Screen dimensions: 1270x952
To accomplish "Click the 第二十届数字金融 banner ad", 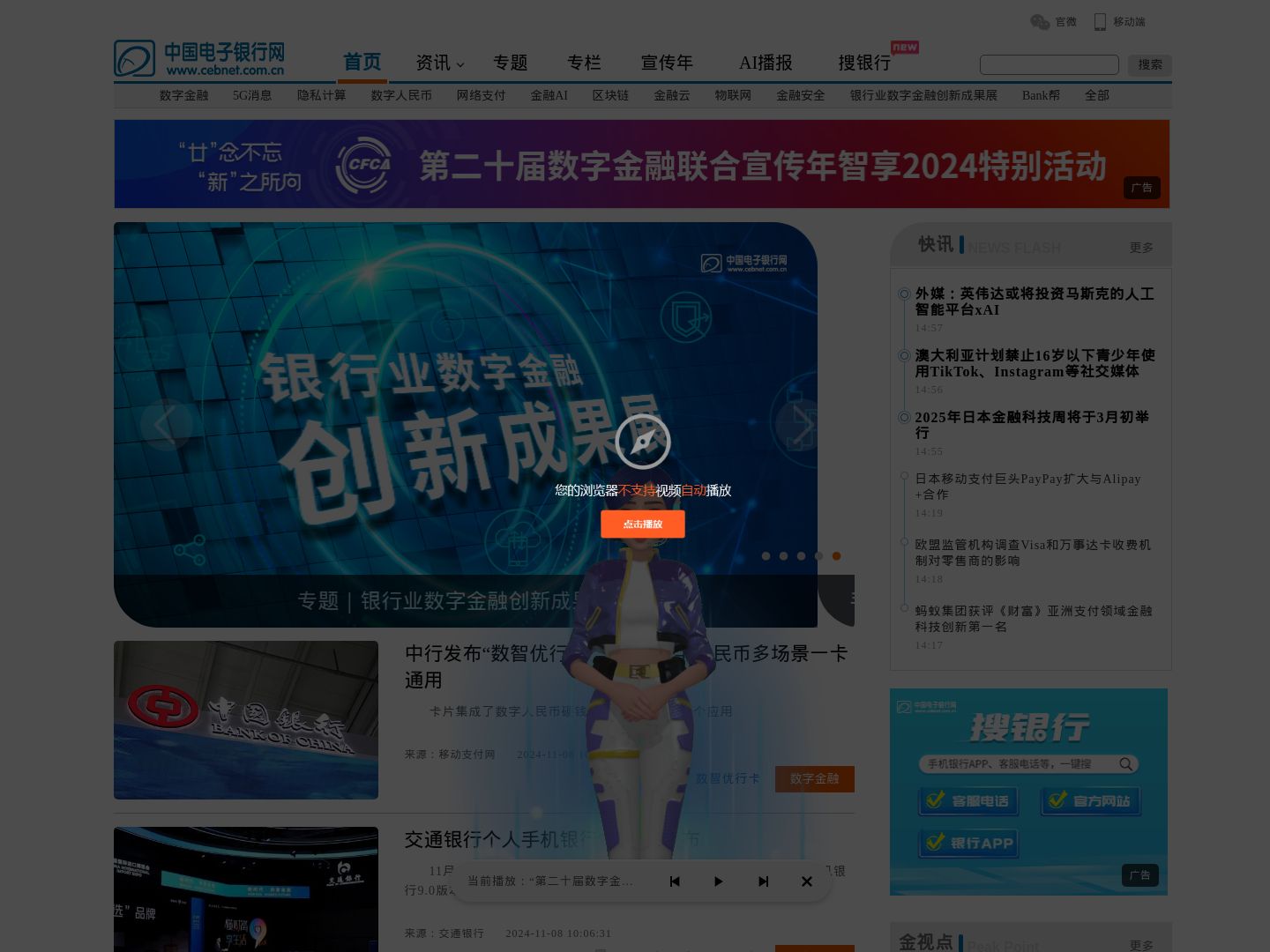I will point(642,164).
